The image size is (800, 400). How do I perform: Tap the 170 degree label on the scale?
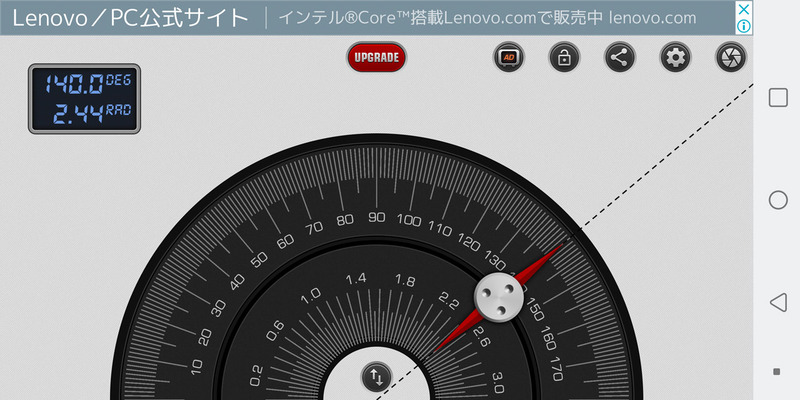pos(556,368)
